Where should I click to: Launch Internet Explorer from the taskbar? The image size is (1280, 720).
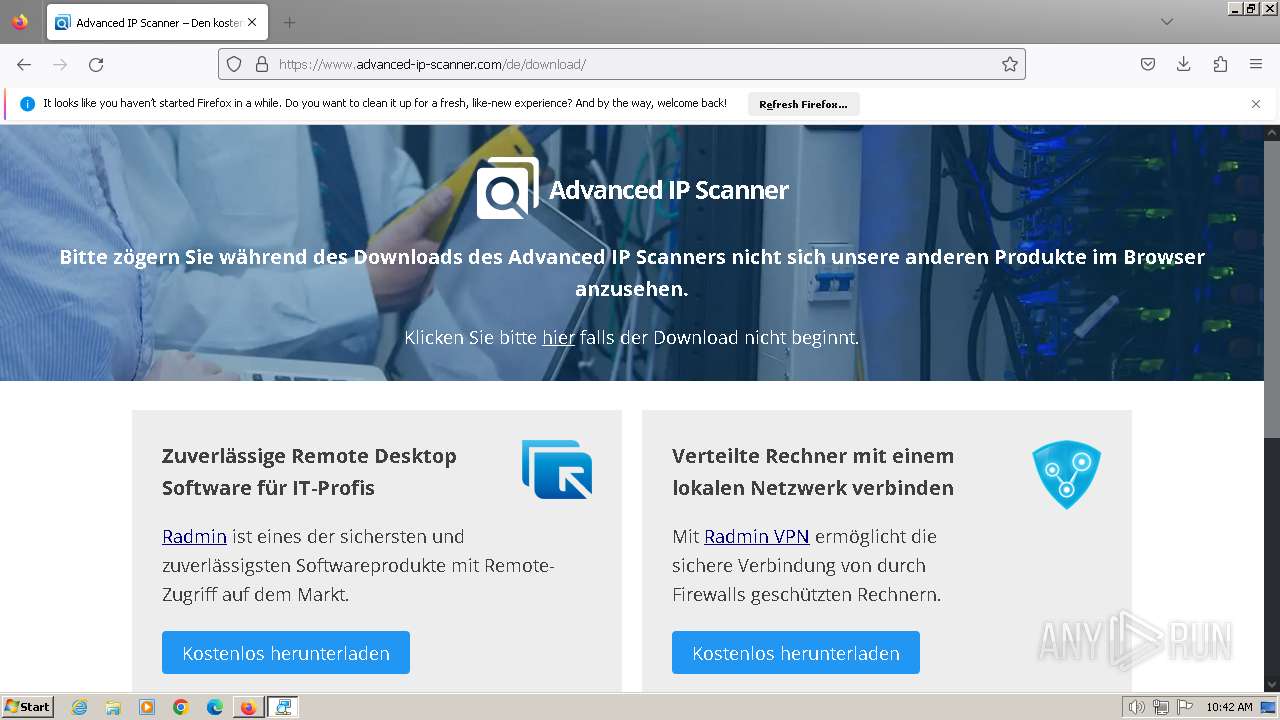[x=79, y=707]
